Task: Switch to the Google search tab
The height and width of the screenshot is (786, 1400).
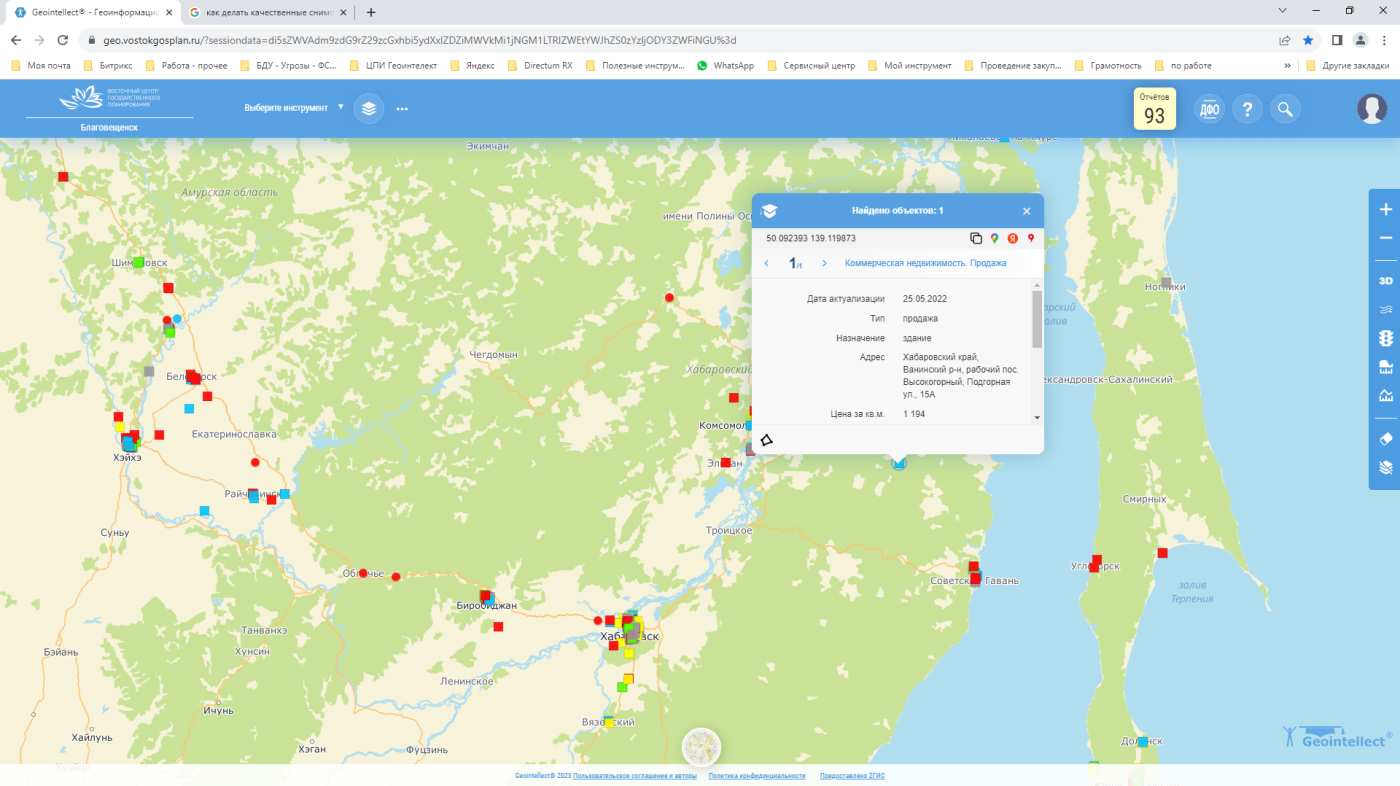Action: tap(267, 12)
